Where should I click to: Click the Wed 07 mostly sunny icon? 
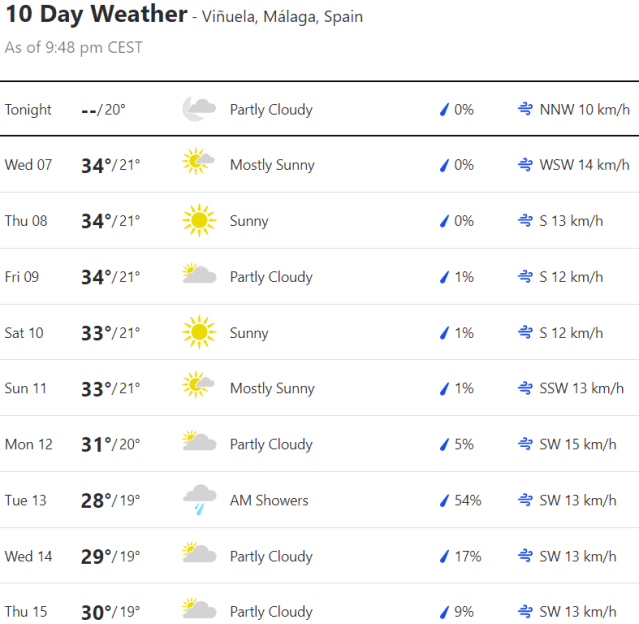(x=198, y=164)
